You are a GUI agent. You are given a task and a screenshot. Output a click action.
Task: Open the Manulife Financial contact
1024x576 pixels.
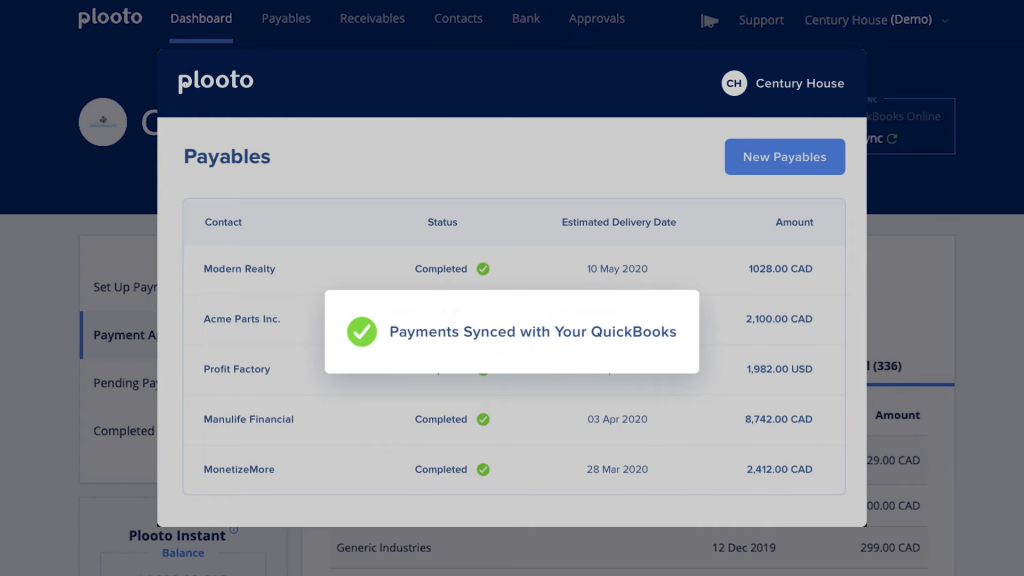point(248,419)
